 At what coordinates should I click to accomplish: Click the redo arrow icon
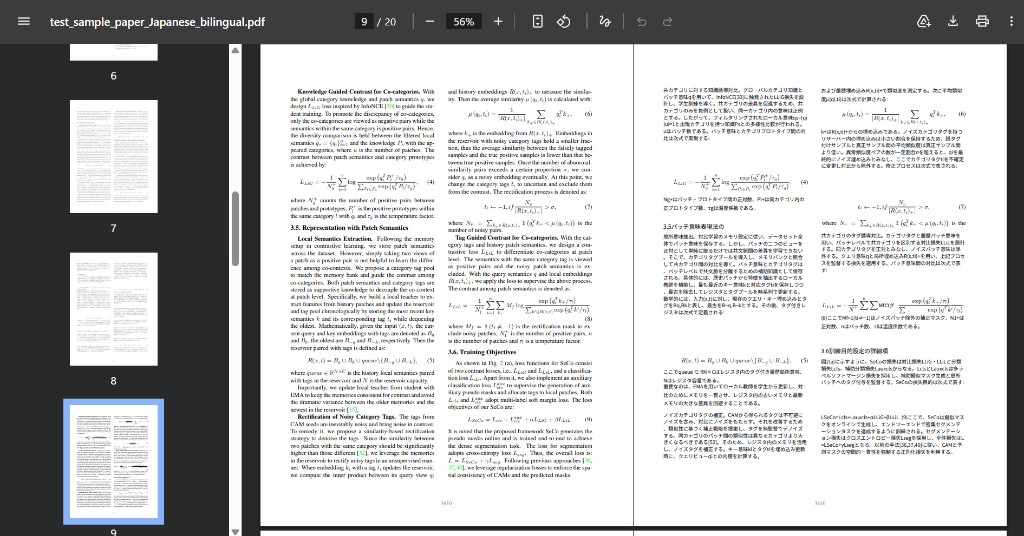pyautogui.click(x=667, y=22)
